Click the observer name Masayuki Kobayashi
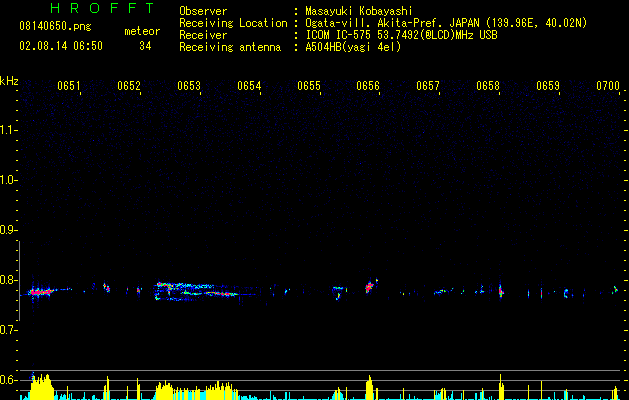The image size is (629, 400). tap(359, 11)
